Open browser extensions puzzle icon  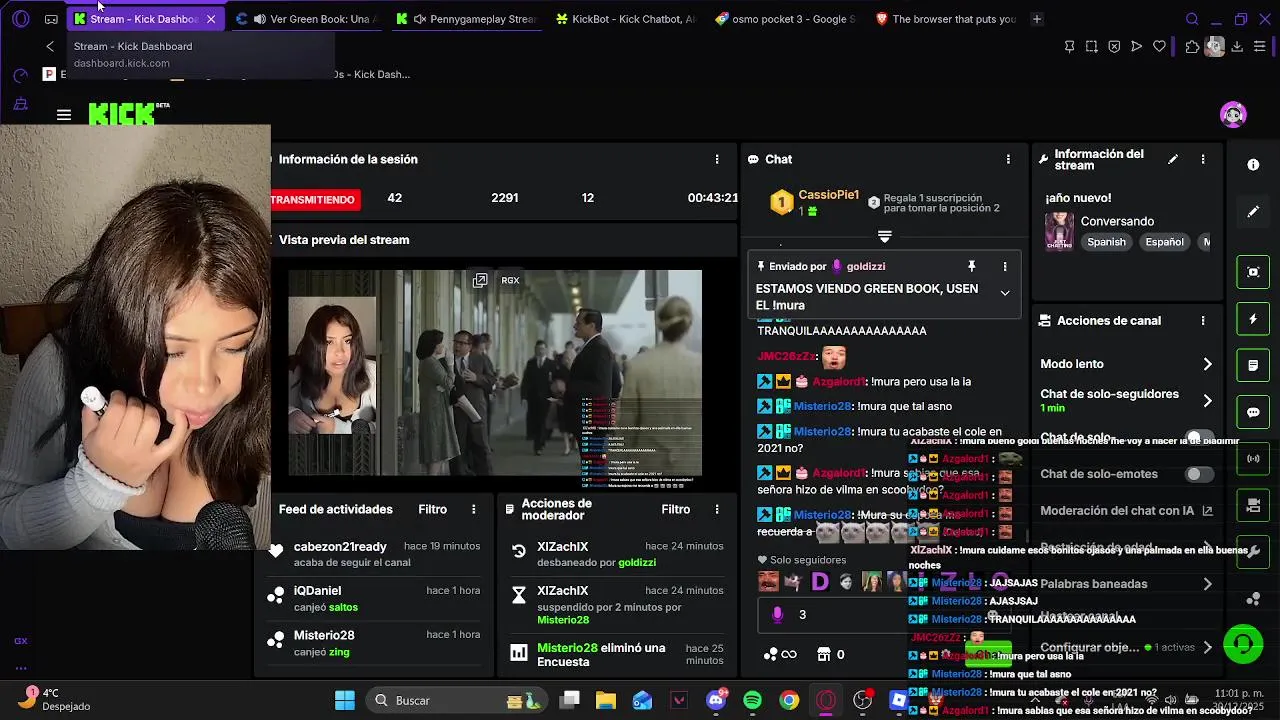pos(1192,46)
